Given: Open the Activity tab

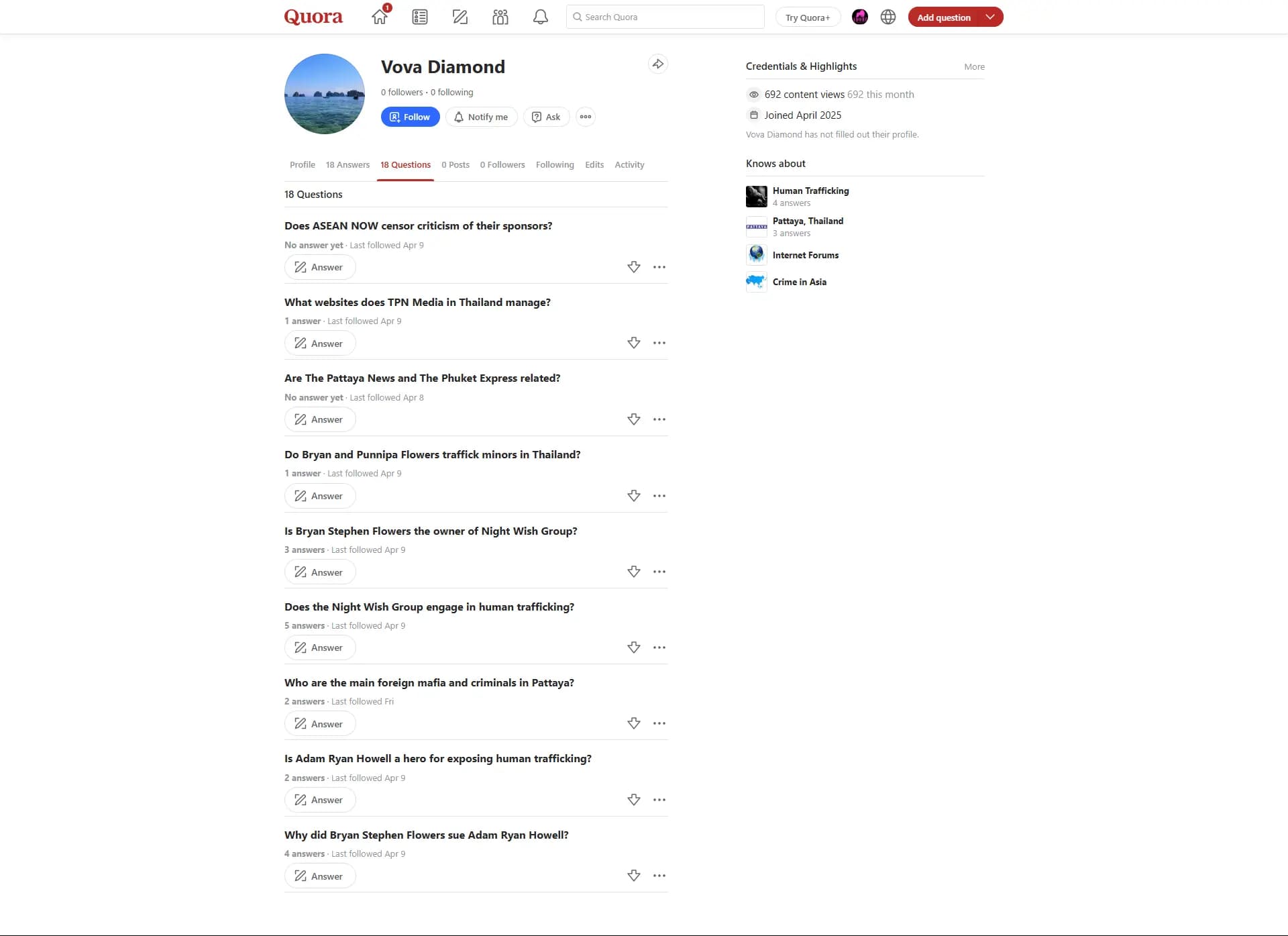Looking at the screenshot, I should pos(629,164).
